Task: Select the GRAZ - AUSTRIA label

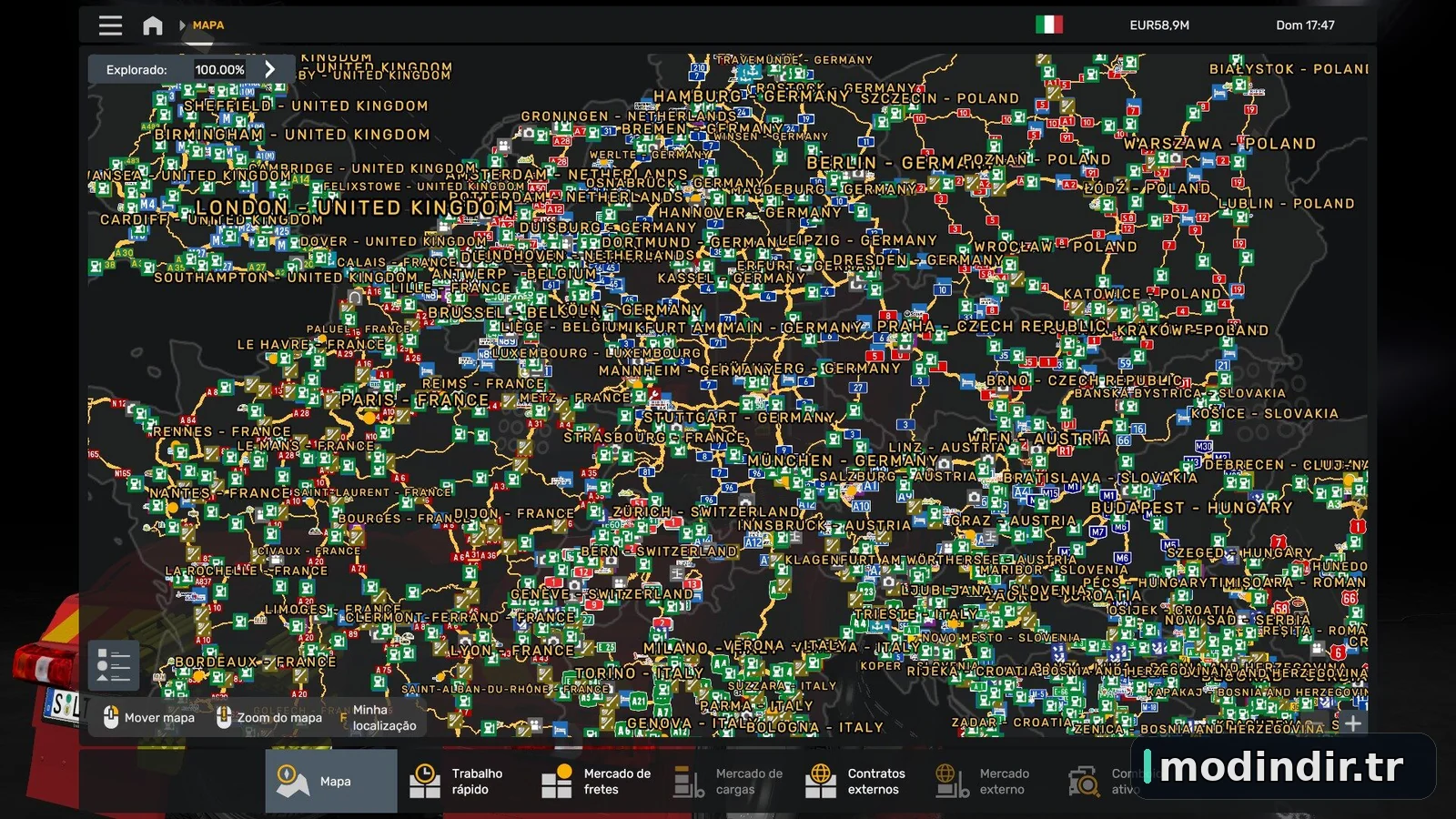Action: (x=1012, y=521)
